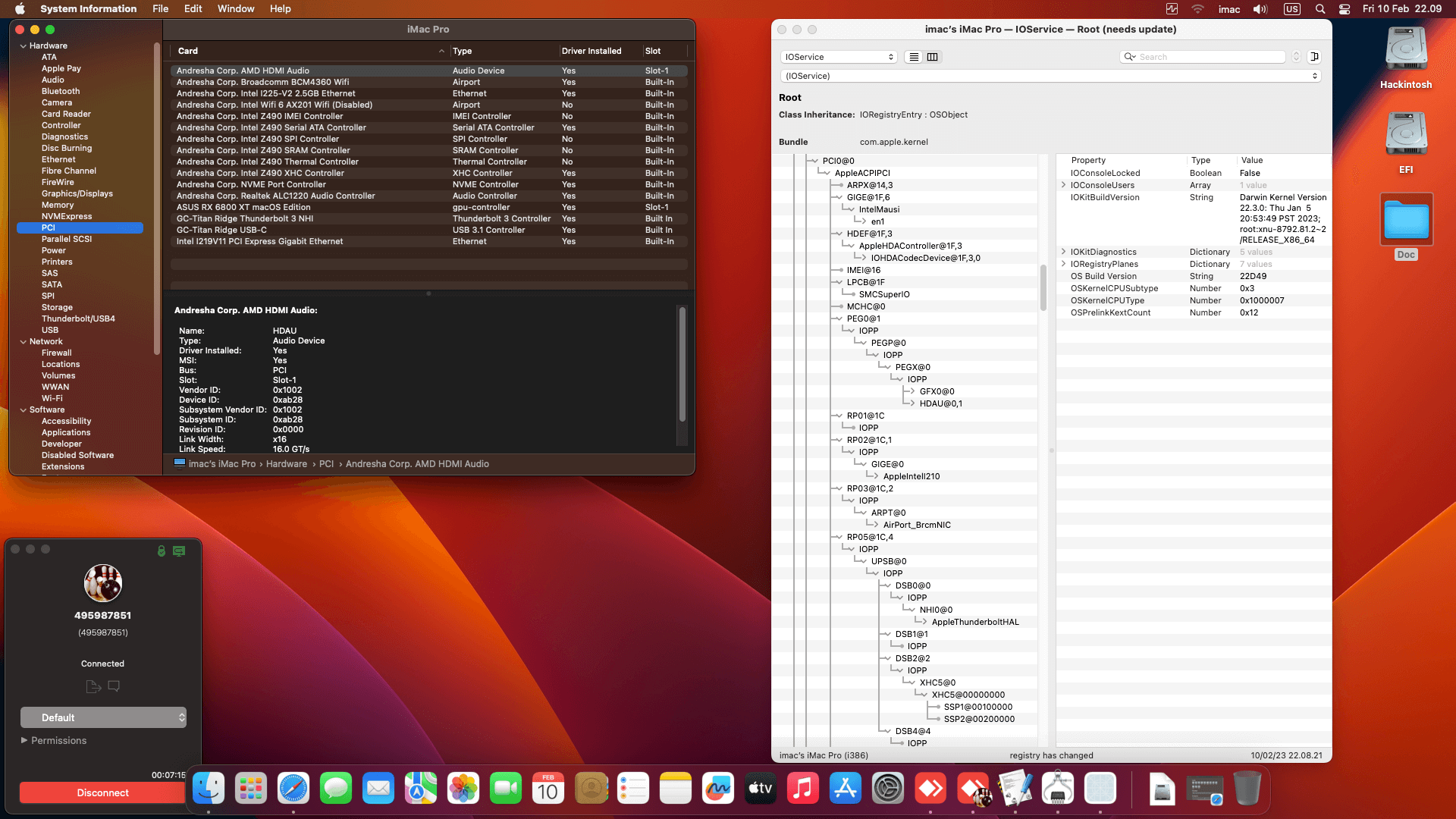Switch to list view in IORegistryExplorer
The width and height of the screenshot is (1456, 819).
pos(913,56)
